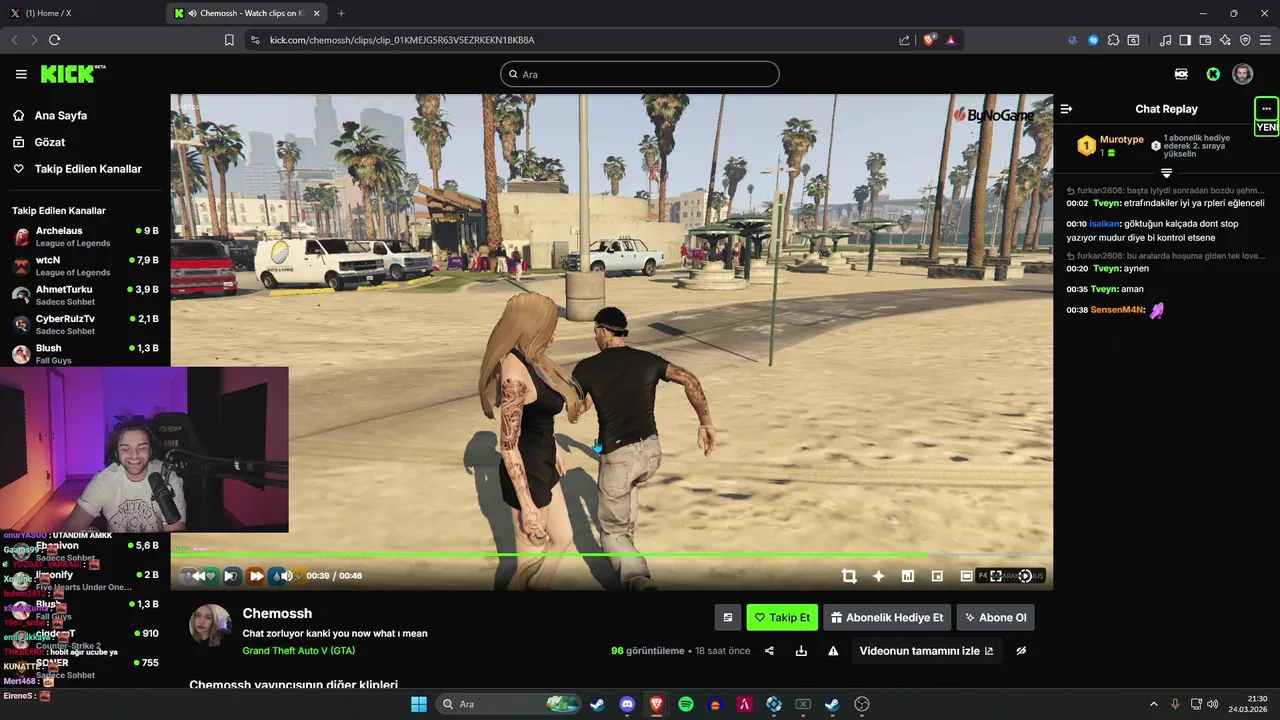The height and width of the screenshot is (720, 1280).
Task: Open the Windows Start menu
Action: [418, 704]
